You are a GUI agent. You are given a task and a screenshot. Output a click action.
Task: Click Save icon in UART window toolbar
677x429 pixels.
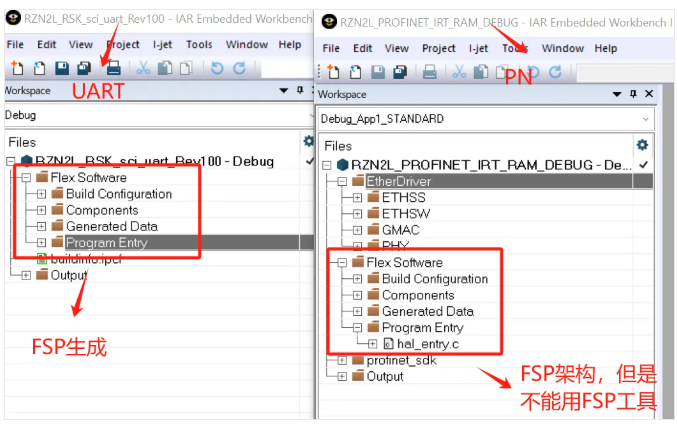(62, 68)
